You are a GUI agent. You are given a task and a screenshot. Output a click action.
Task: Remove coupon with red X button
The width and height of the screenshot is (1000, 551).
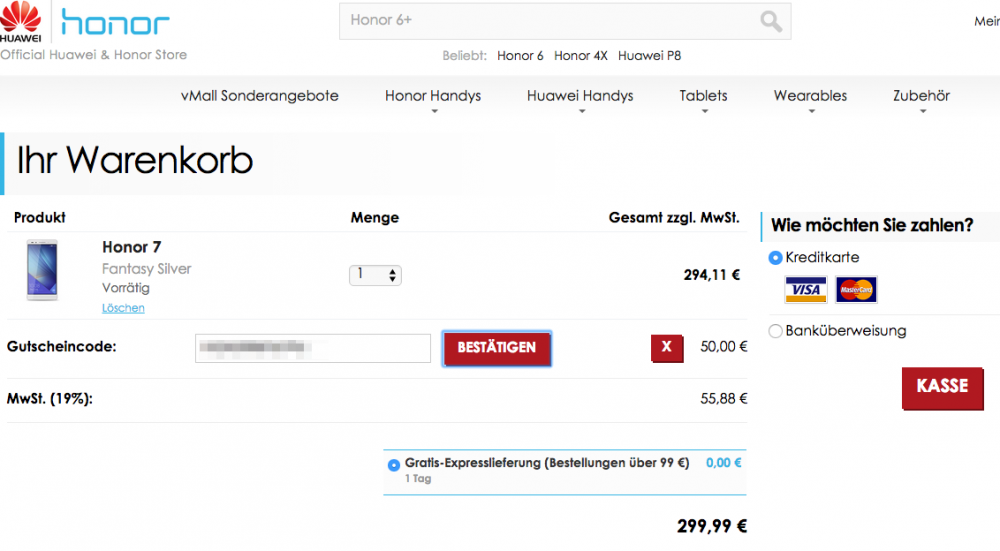666,347
